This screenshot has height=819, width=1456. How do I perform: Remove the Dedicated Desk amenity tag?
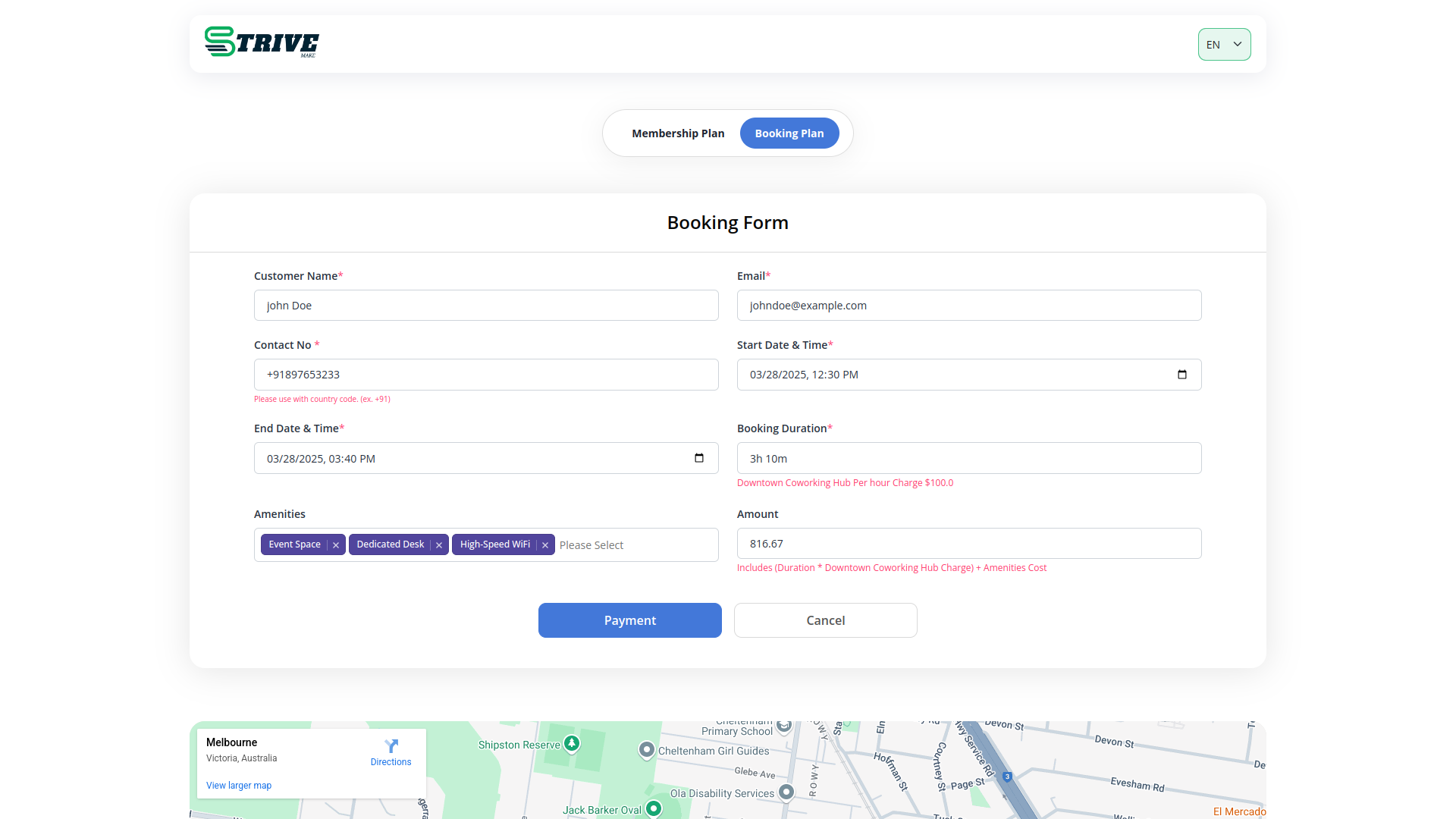point(439,545)
